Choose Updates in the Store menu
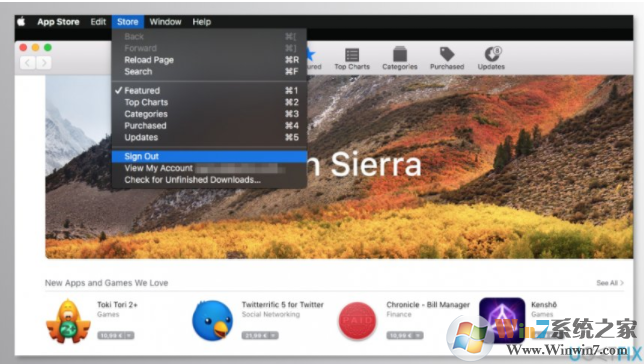Screen dimensions: 644x364 (x=209, y=137)
